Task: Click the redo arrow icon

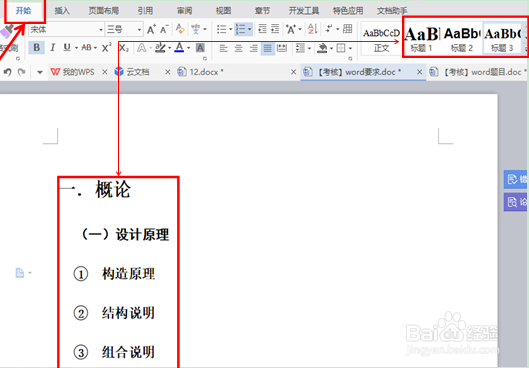Action: pyautogui.click(x=22, y=72)
